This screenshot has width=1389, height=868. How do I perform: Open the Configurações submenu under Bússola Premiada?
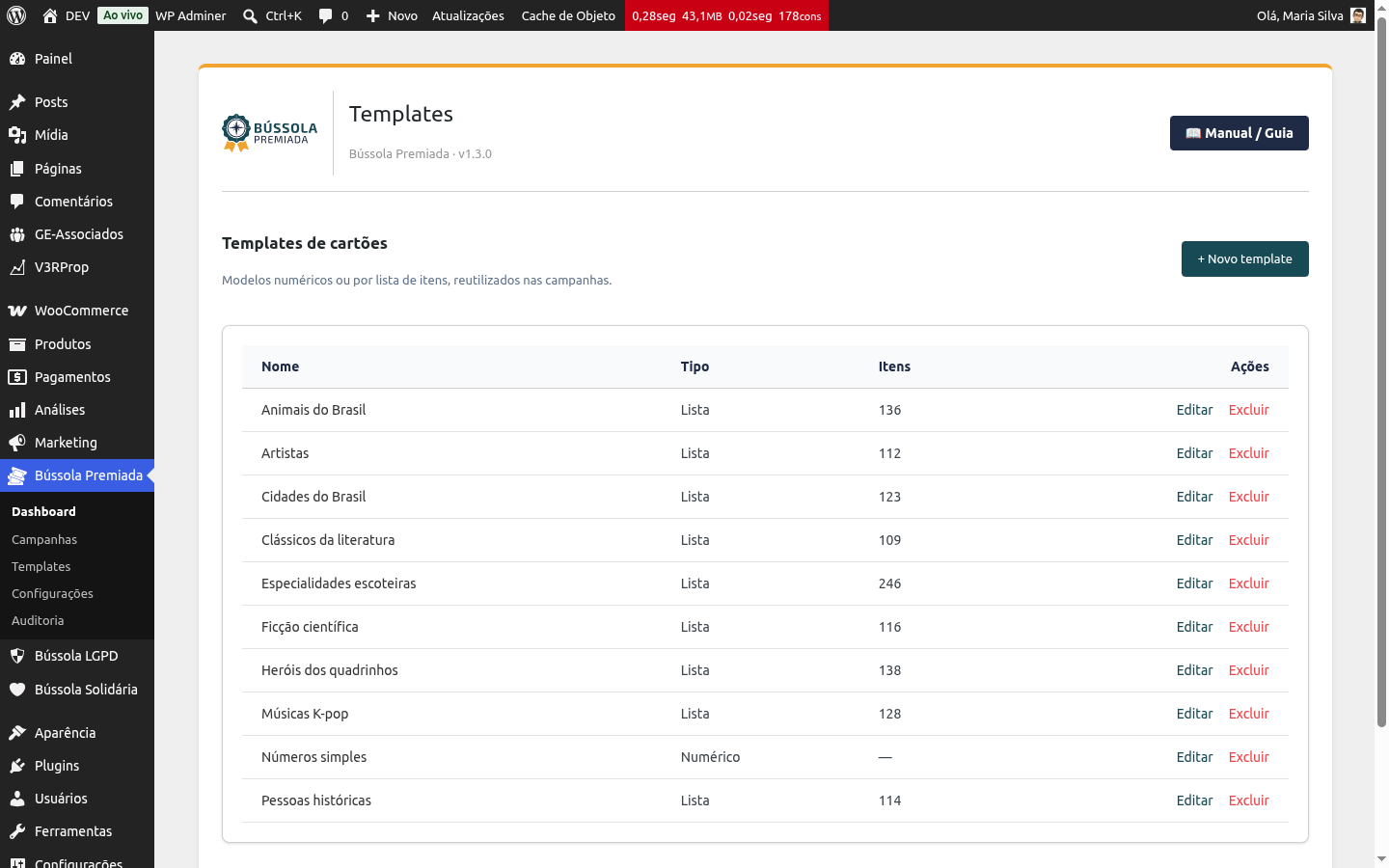pyautogui.click(x=52, y=594)
